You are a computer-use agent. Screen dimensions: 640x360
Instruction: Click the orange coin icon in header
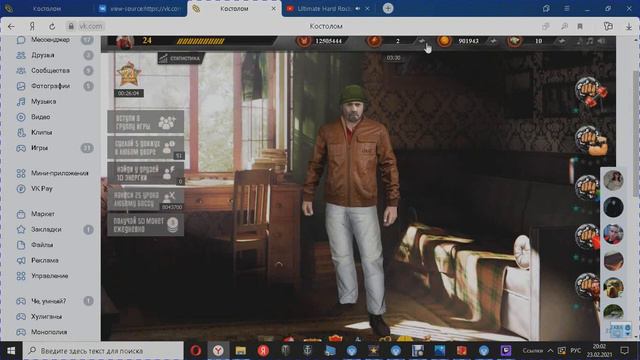444,41
